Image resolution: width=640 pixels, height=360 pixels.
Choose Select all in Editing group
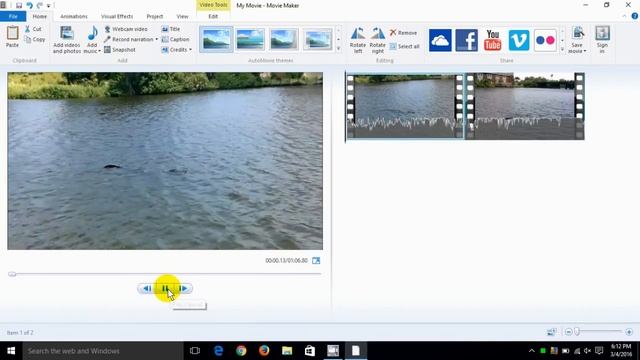point(404,47)
